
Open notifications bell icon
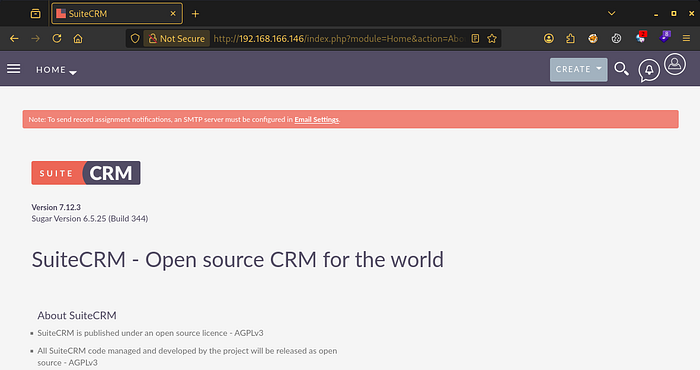pyautogui.click(x=649, y=71)
